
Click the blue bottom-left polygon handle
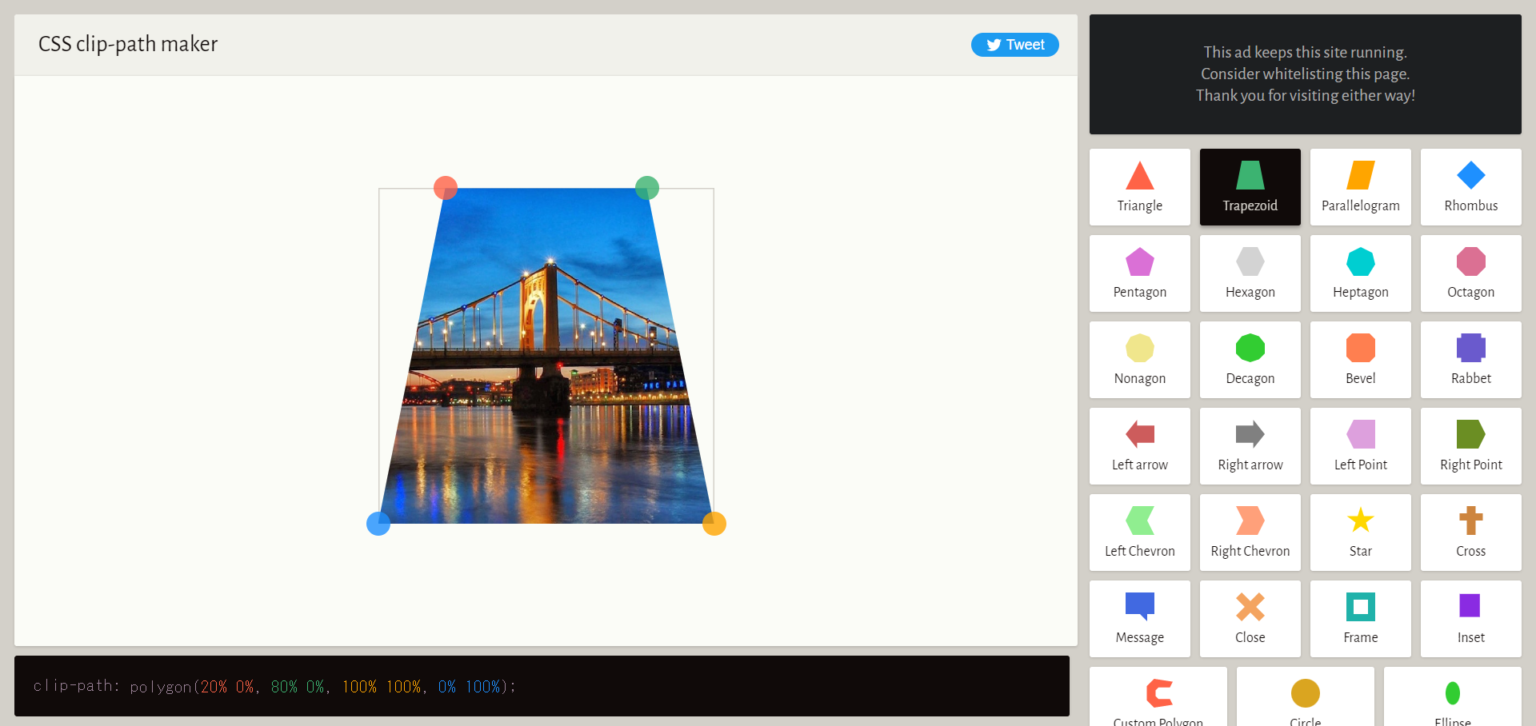pos(378,524)
